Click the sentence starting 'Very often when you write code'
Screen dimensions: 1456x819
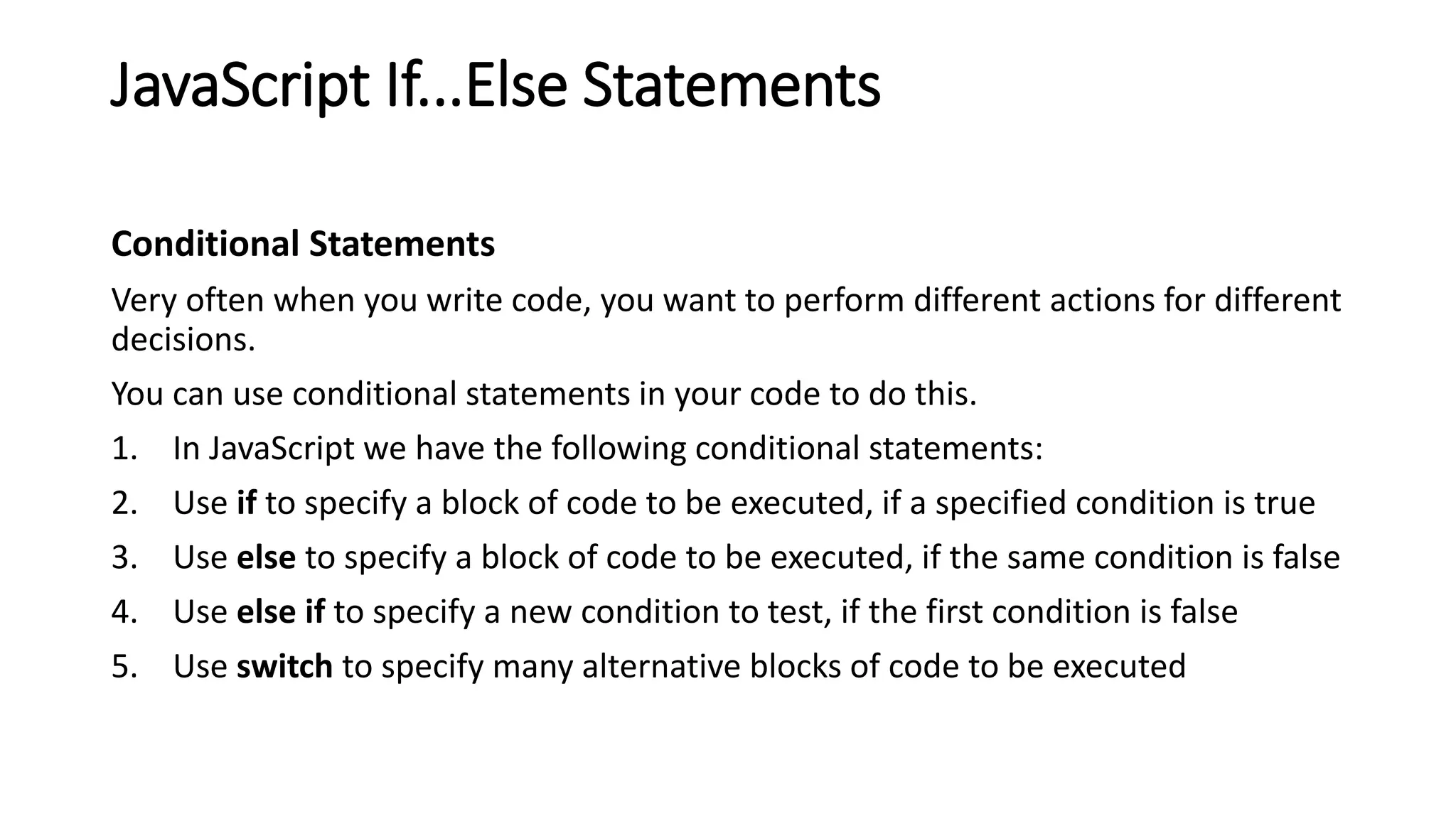click(725, 300)
